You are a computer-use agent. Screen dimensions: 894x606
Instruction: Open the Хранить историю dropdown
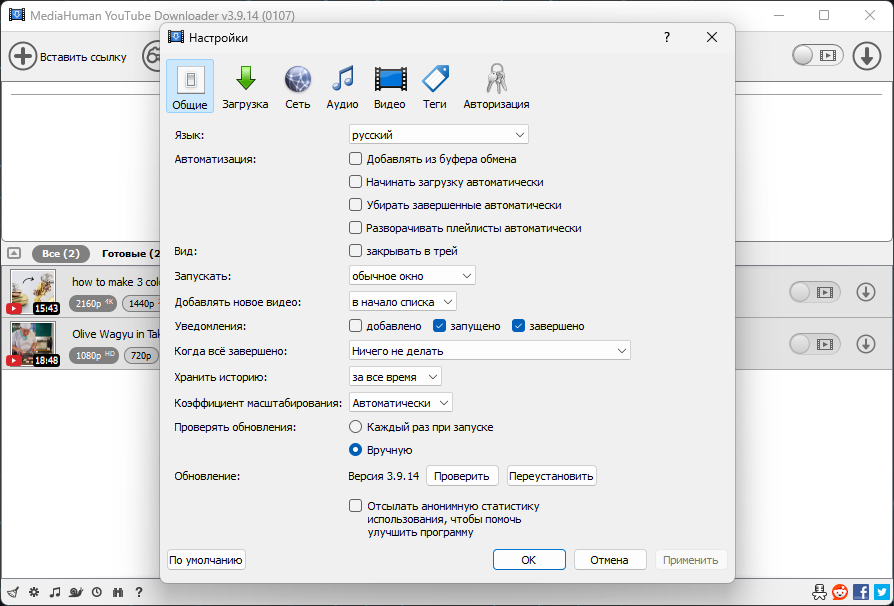click(395, 377)
